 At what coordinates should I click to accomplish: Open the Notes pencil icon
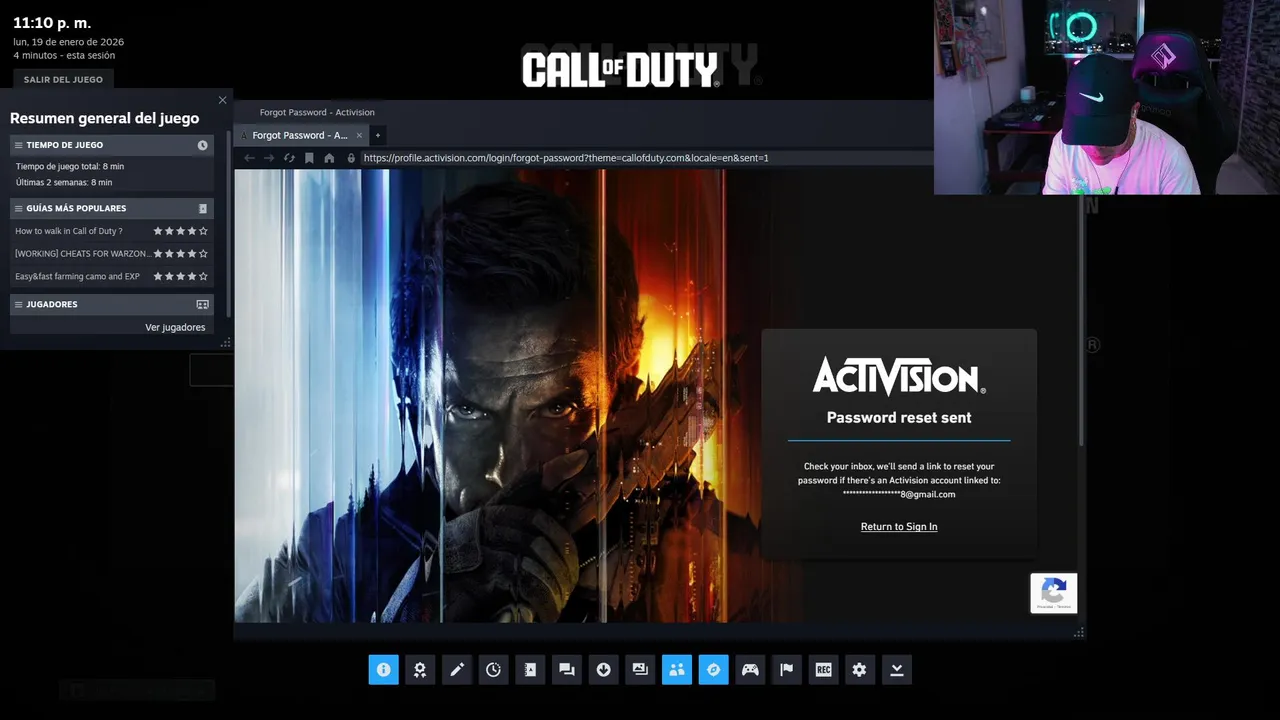[x=457, y=670]
